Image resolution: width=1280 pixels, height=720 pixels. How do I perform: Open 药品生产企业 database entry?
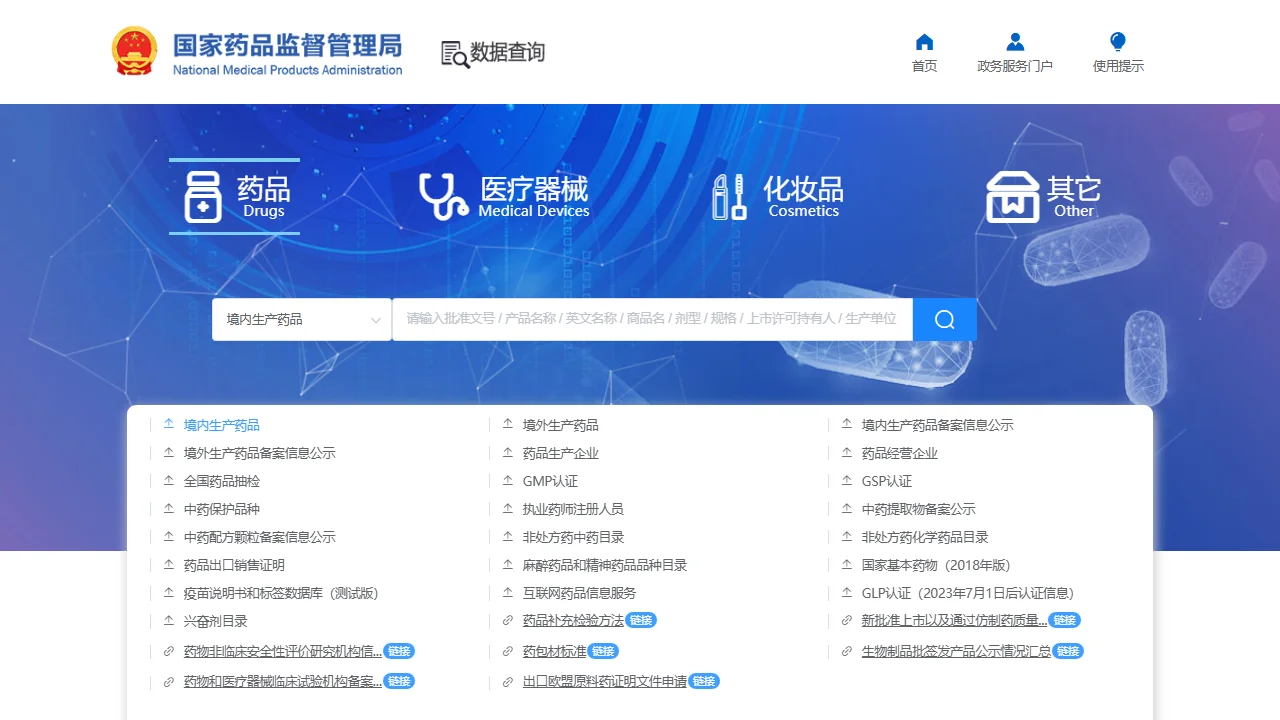pos(560,453)
